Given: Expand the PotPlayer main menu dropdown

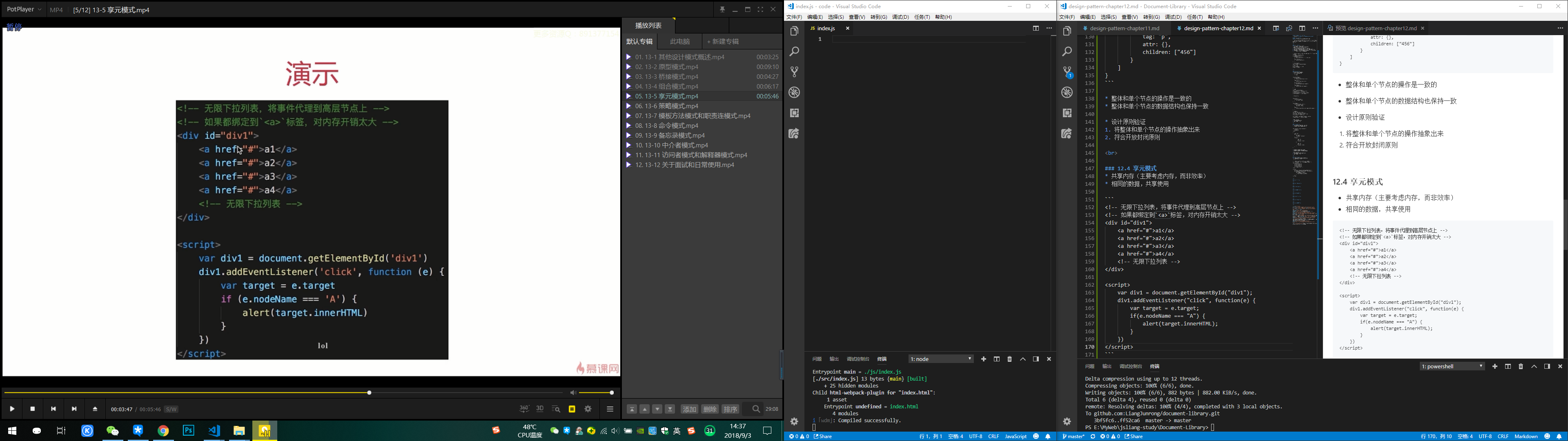Looking at the screenshot, I should point(24,9).
